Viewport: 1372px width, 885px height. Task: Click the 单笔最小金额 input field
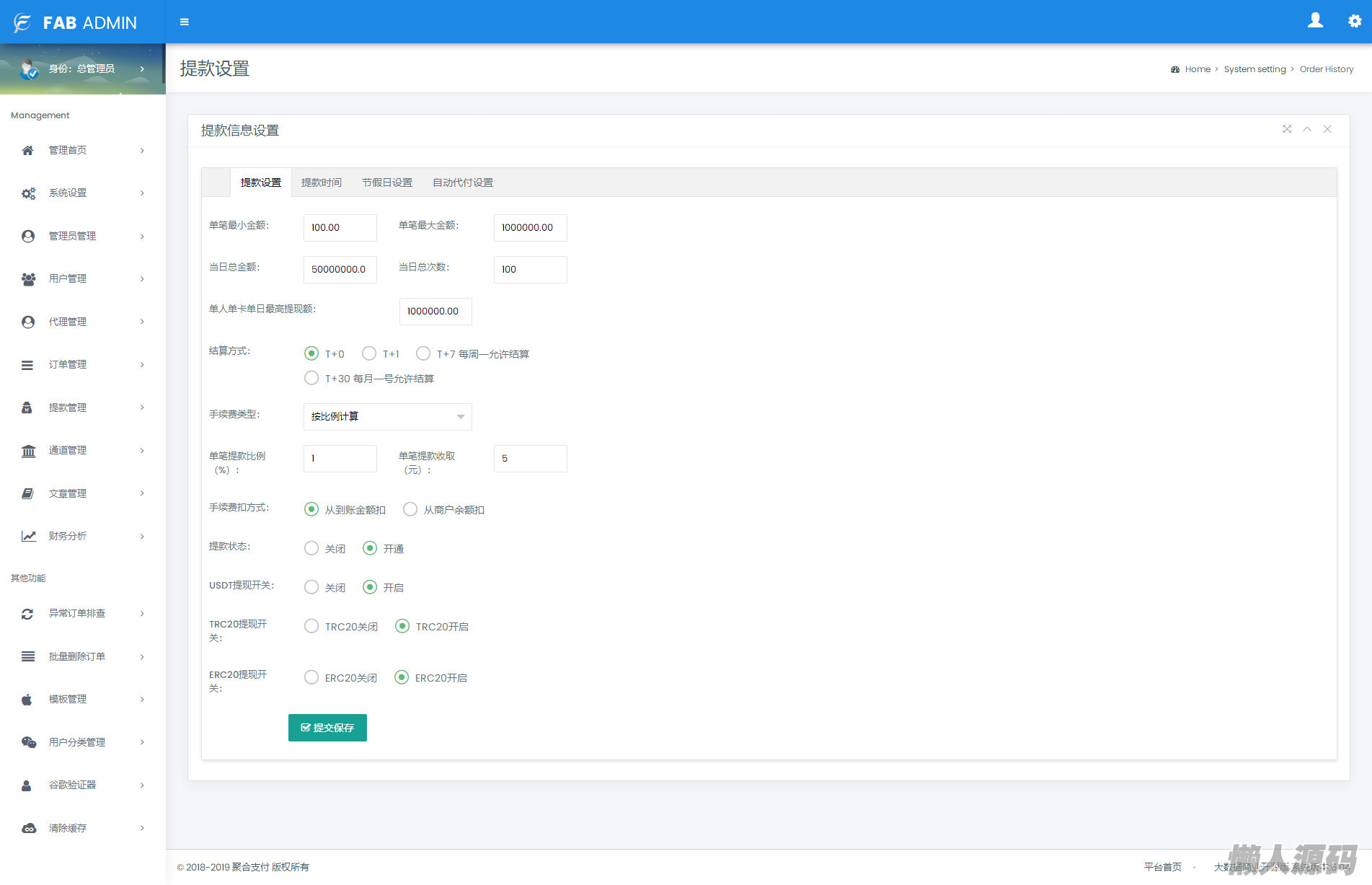click(x=340, y=228)
